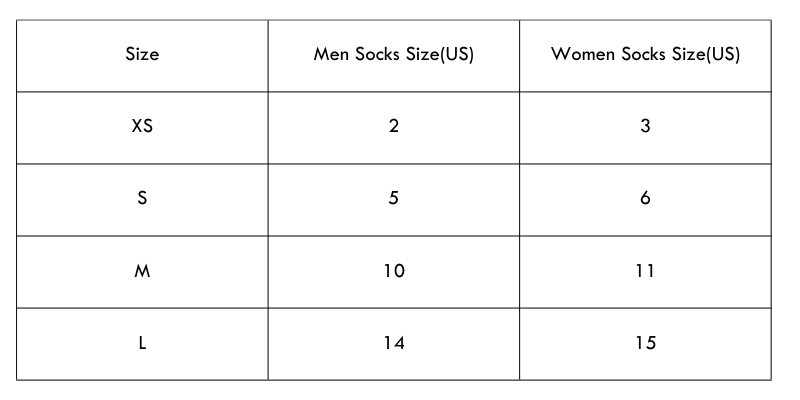Click women's sock size 11 cell
This screenshot has height=400, width=800.
pos(645,271)
